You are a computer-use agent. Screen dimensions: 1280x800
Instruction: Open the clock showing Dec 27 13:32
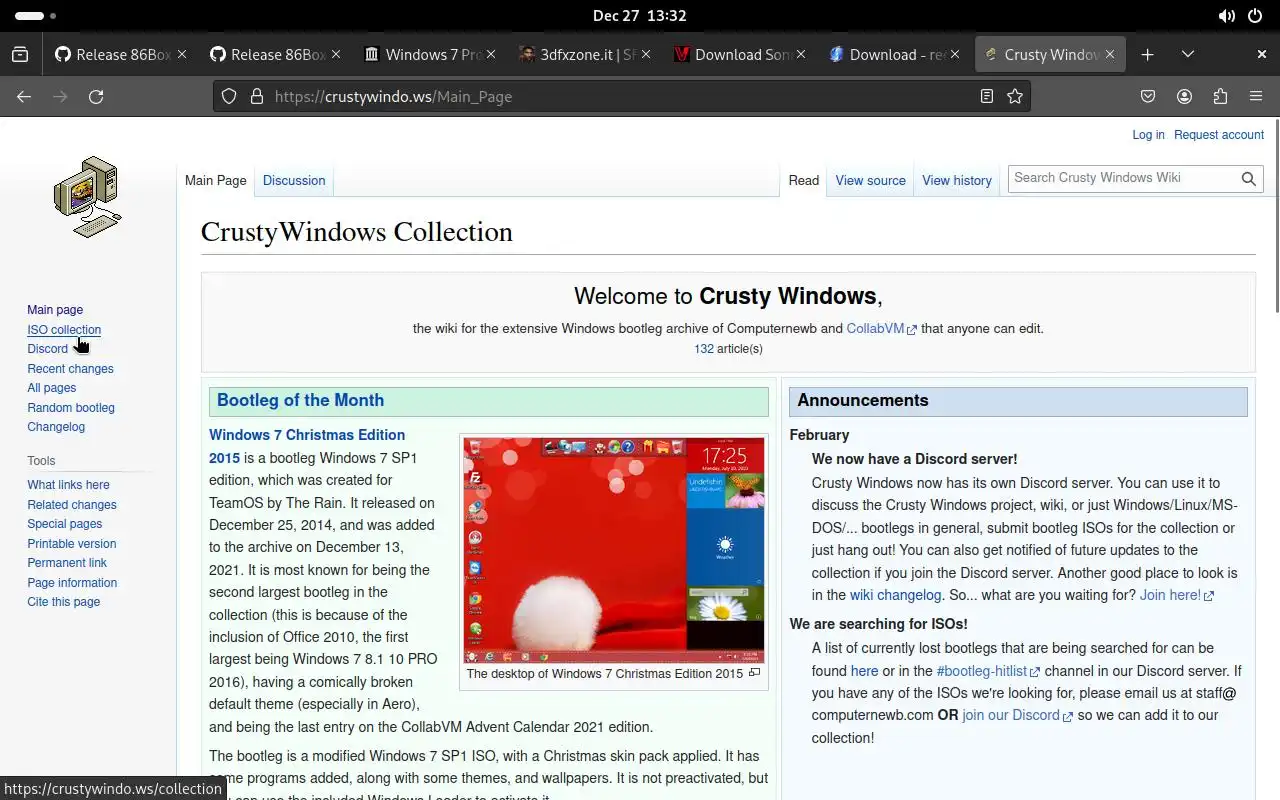click(x=639, y=16)
